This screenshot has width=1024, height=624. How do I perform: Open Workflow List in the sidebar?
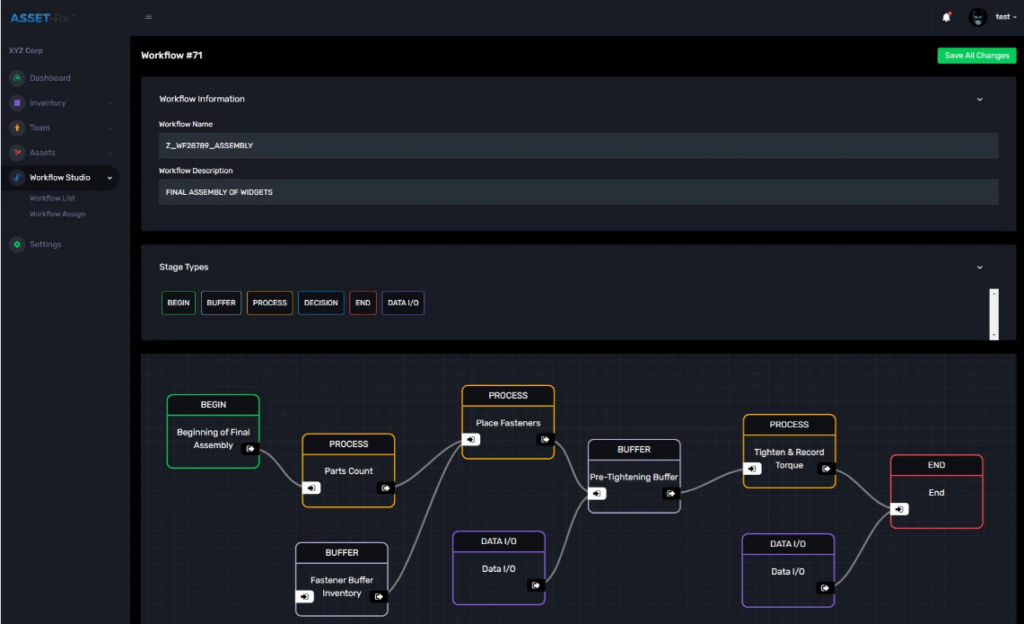pos(52,198)
